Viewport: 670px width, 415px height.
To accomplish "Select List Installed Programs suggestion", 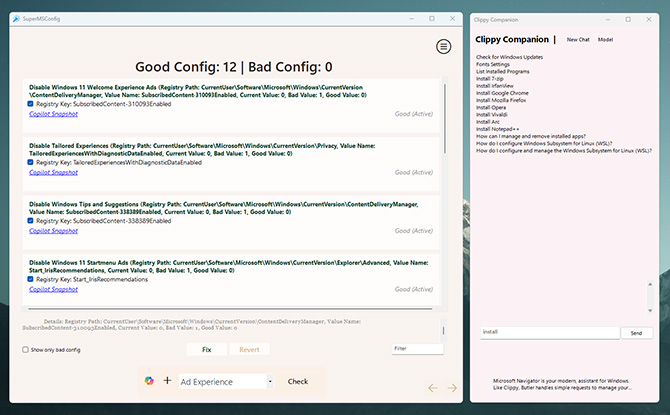I will (502, 72).
